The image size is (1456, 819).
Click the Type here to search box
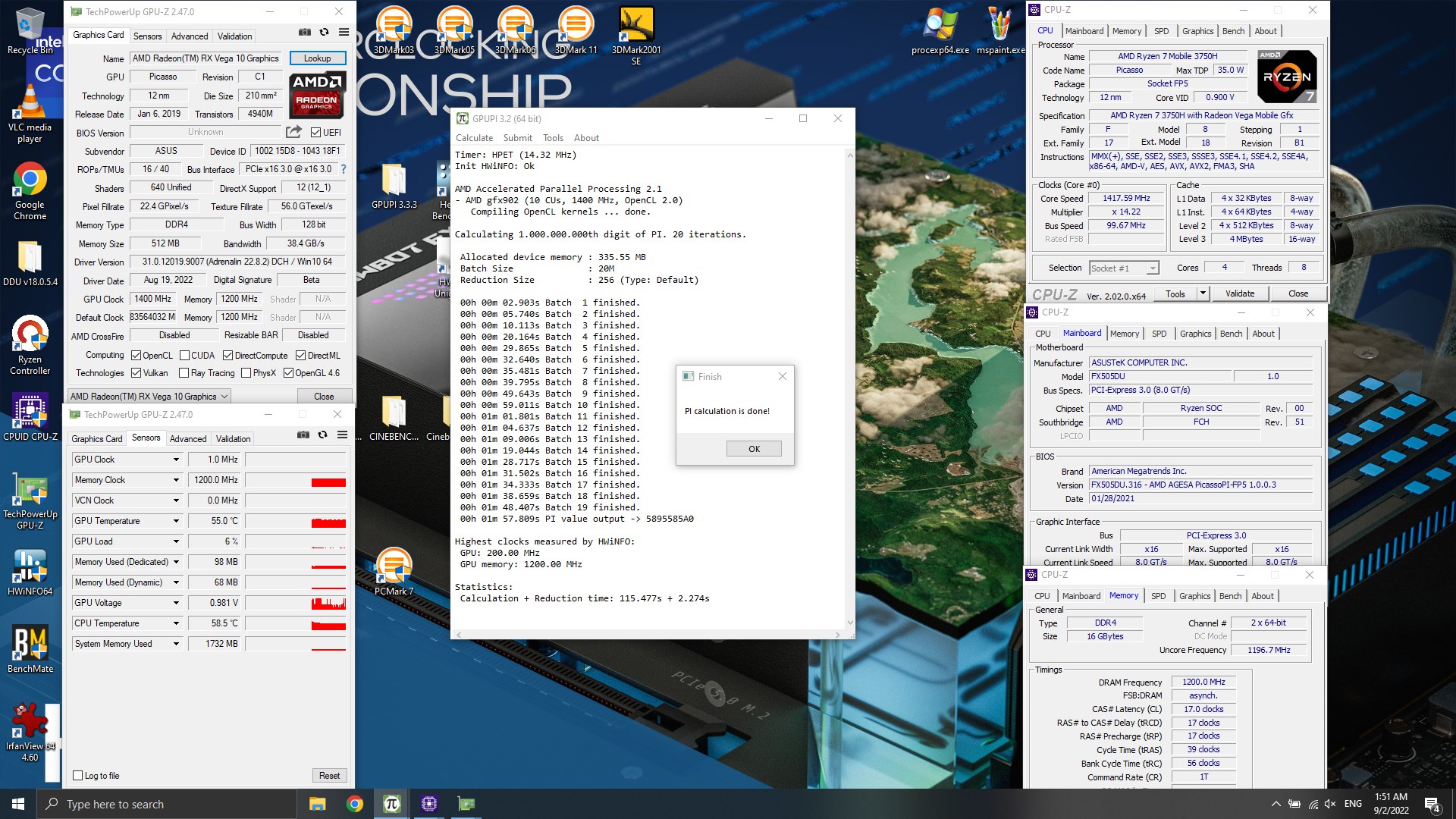click(x=167, y=804)
